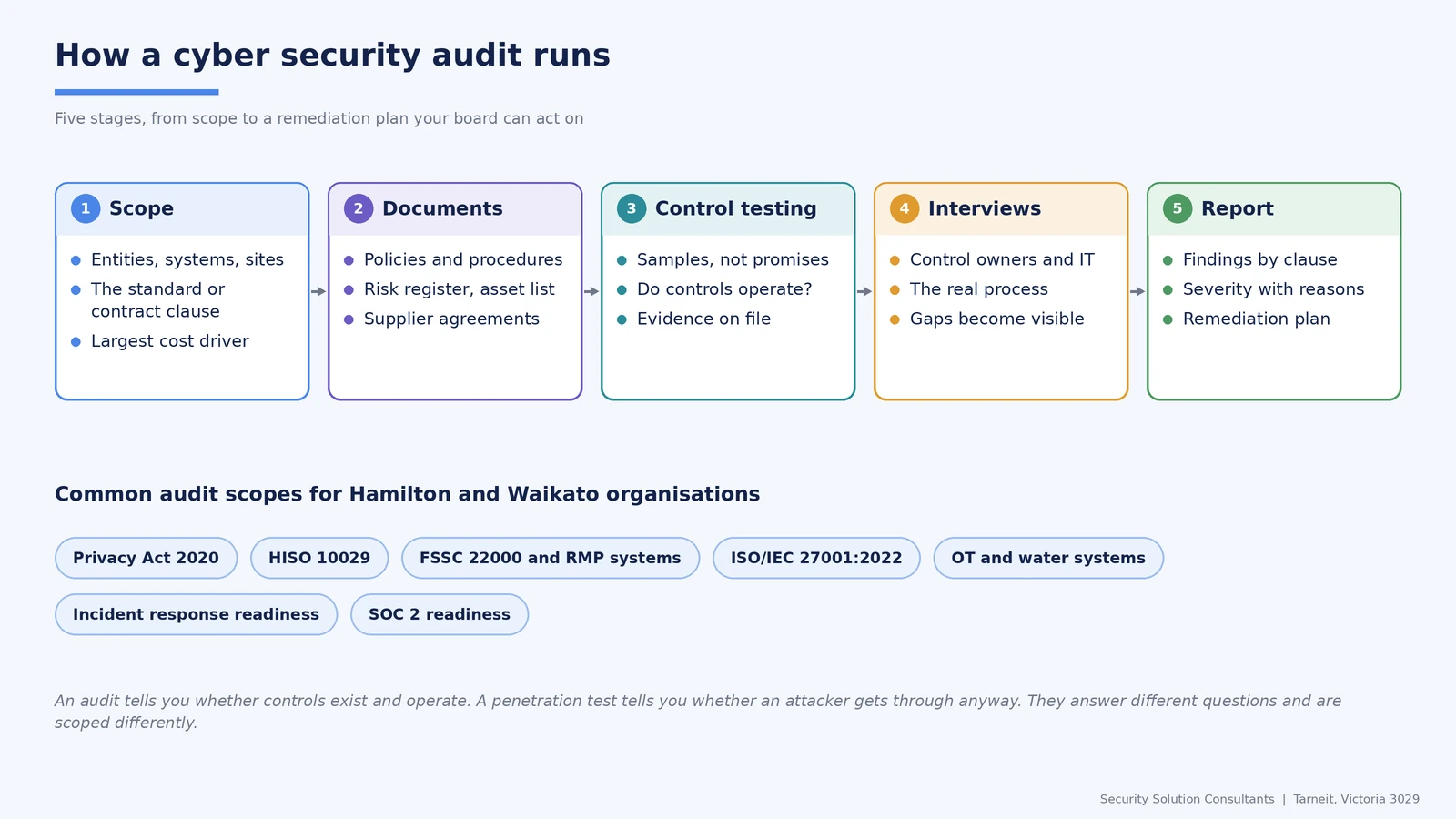Choose the SOC 2 readiness chip
The height and width of the screenshot is (819, 1456).
(440, 614)
